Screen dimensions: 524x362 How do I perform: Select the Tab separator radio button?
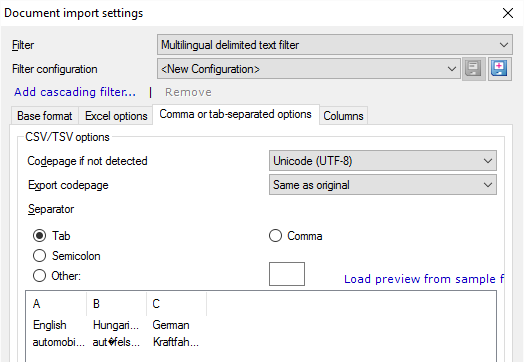pyautogui.click(x=39, y=236)
